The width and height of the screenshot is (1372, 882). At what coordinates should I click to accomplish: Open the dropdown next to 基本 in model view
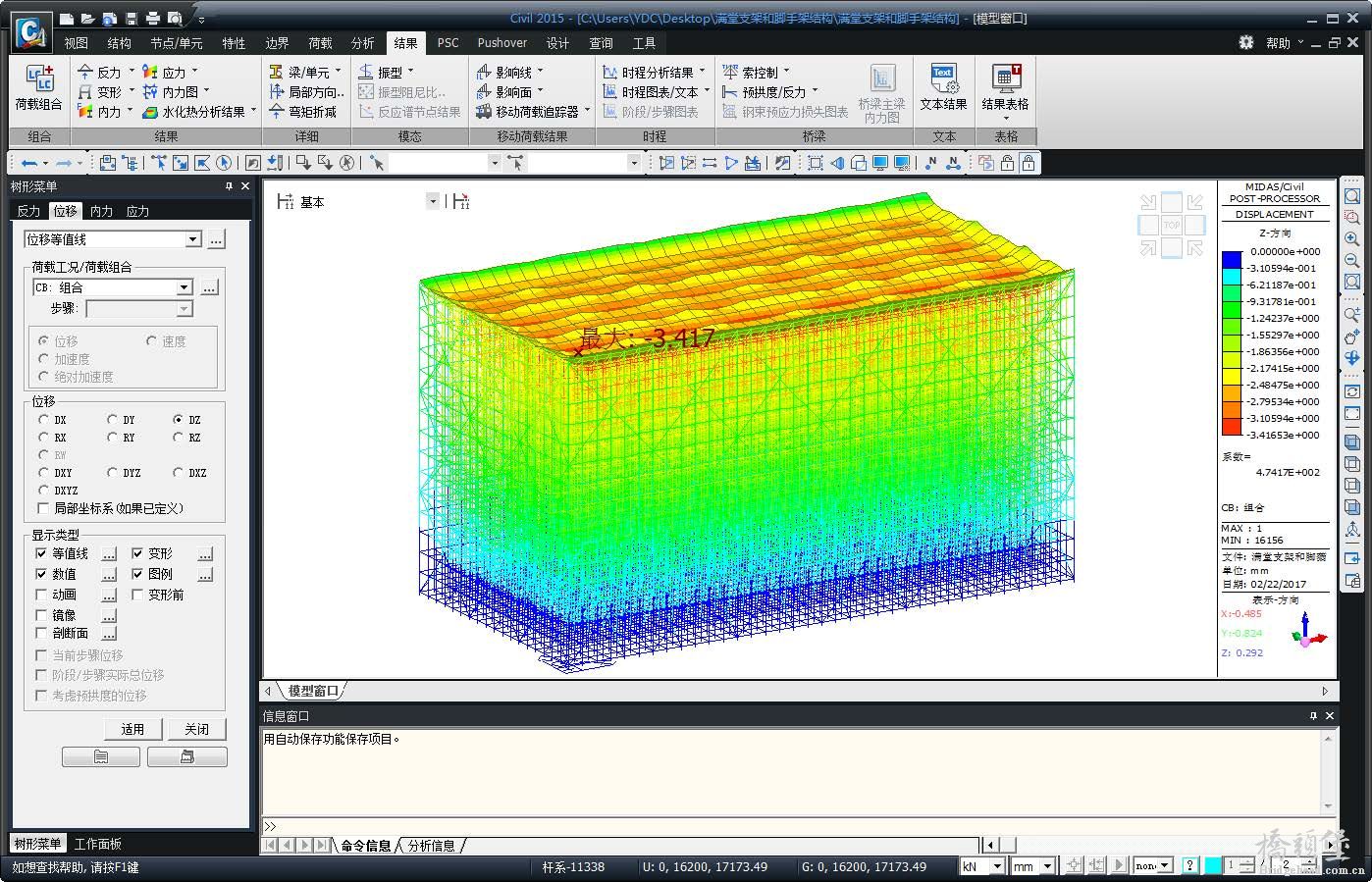click(432, 202)
